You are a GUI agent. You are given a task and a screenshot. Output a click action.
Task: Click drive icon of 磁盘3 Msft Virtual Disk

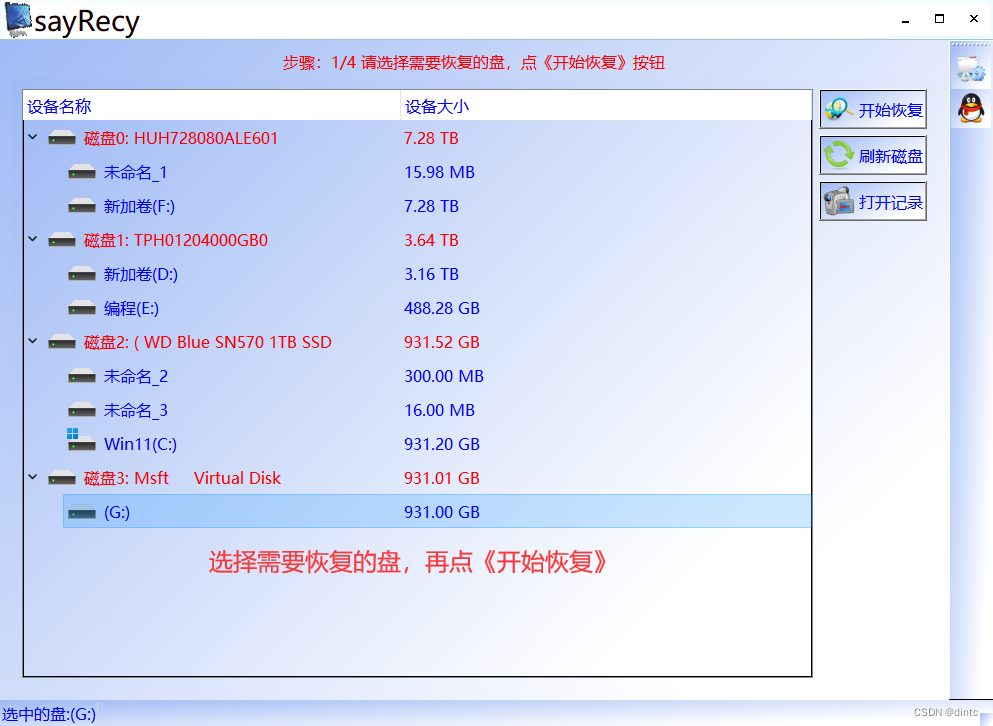pyautogui.click(x=62, y=478)
